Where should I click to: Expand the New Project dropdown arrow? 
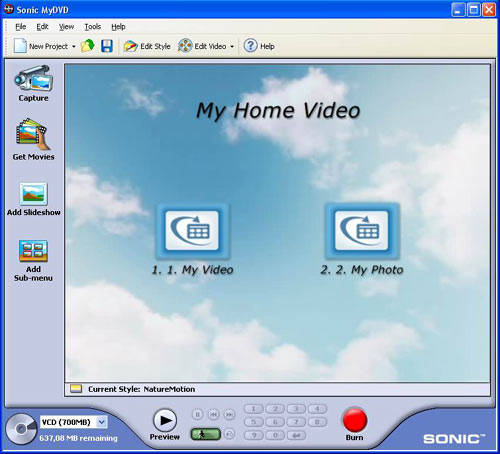pyautogui.click(x=74, y=46)
